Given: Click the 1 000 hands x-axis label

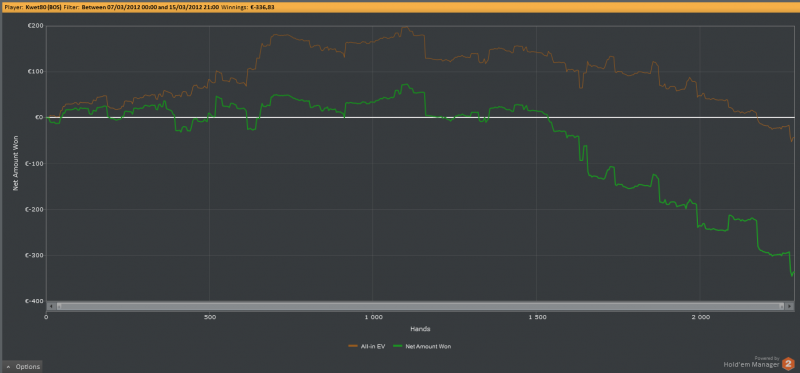Looking at the screenshot, I should coord(373,317).
